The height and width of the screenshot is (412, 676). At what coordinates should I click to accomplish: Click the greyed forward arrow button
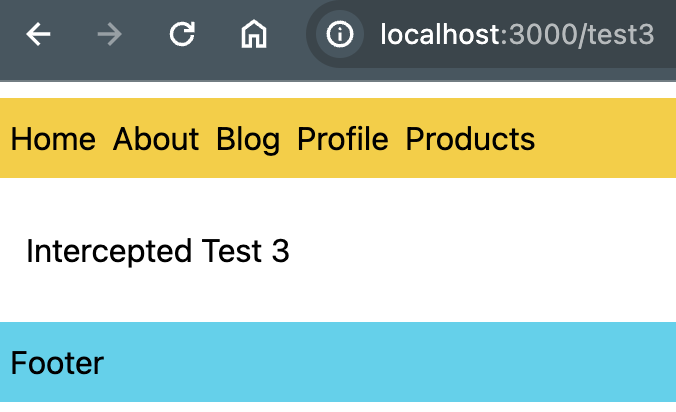pyautogui.click(x=110, y=34)
